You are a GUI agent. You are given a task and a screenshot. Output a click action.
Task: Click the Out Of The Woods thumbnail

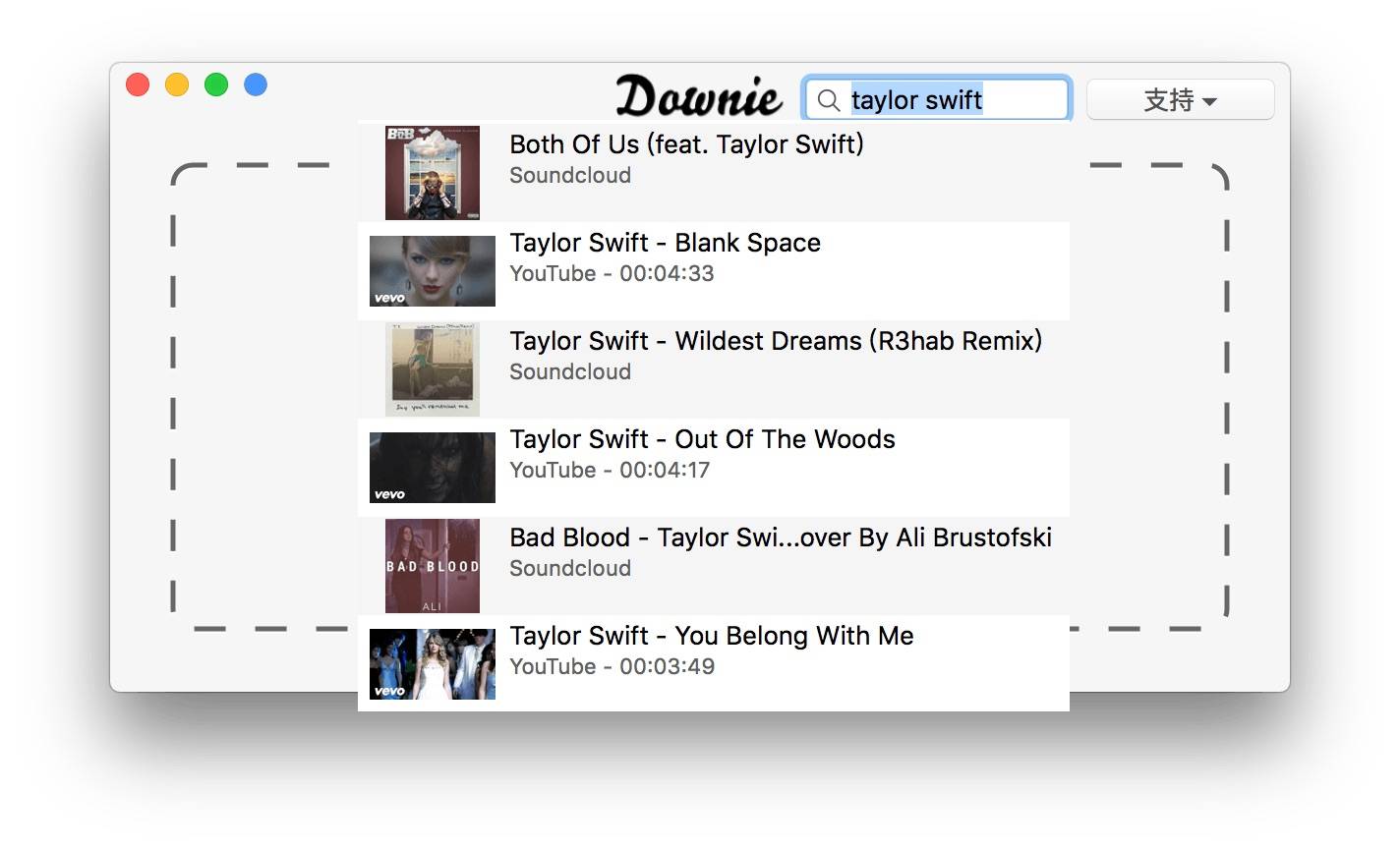pos(433,468)
